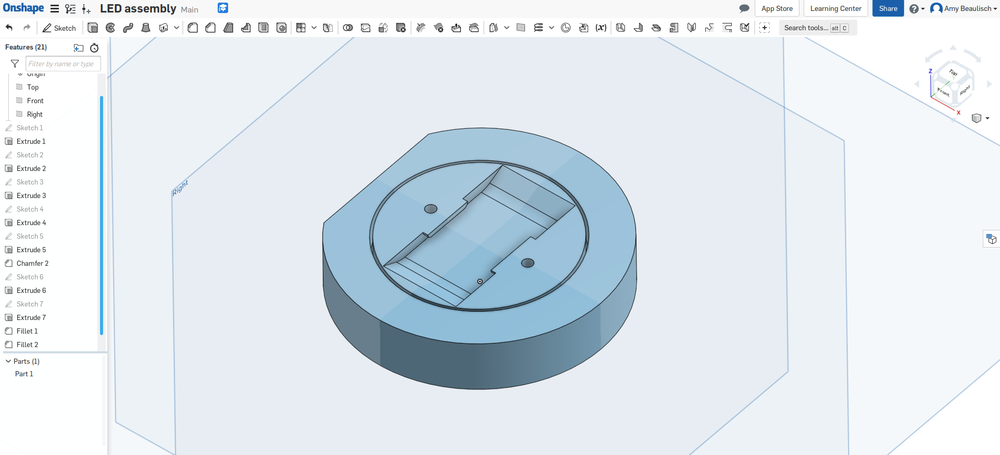Select the Boolean tool
The width and height of the screenshot is (1000, 455).
(348, 27)
